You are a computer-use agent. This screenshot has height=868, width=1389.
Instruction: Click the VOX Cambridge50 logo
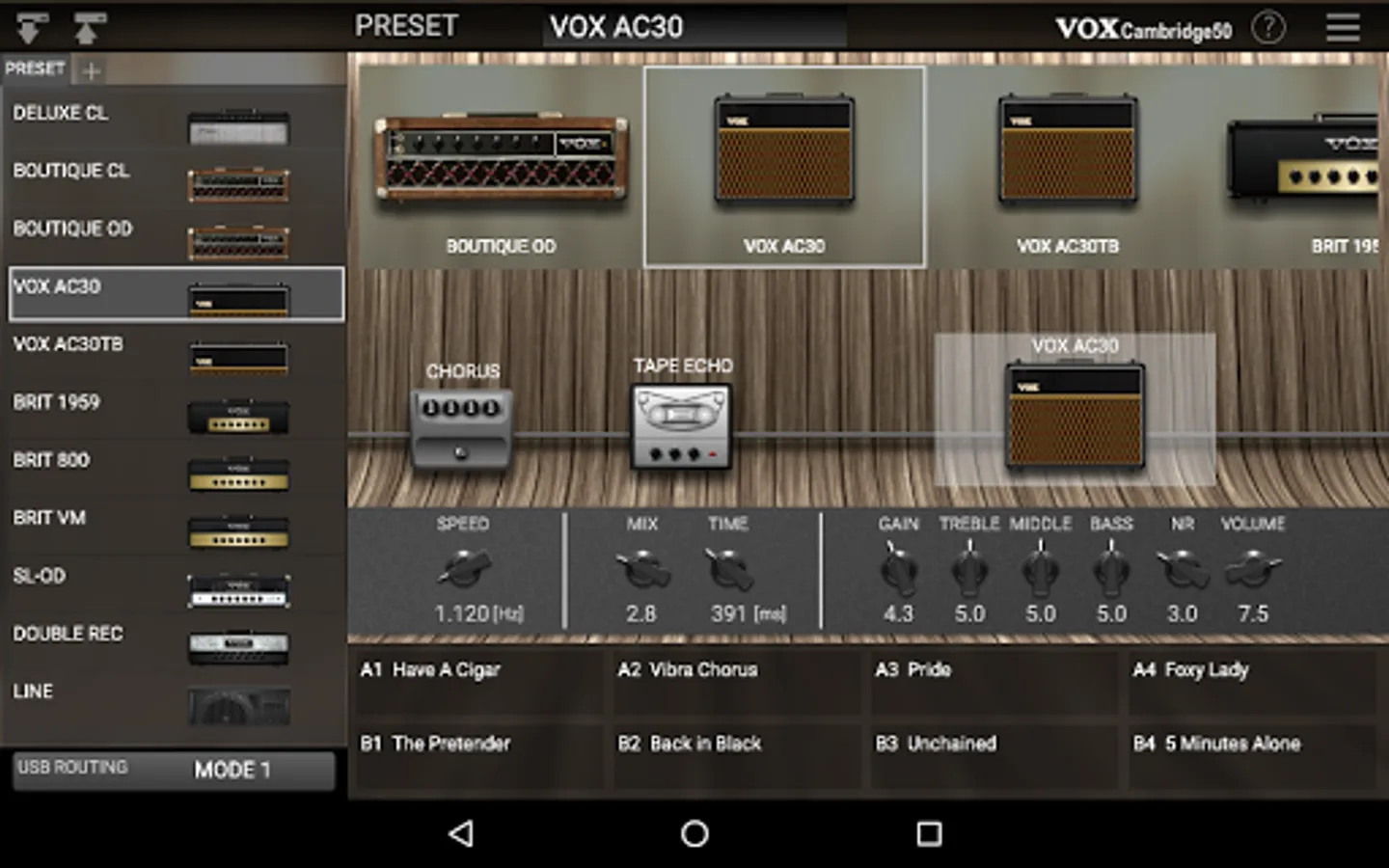1143,29
